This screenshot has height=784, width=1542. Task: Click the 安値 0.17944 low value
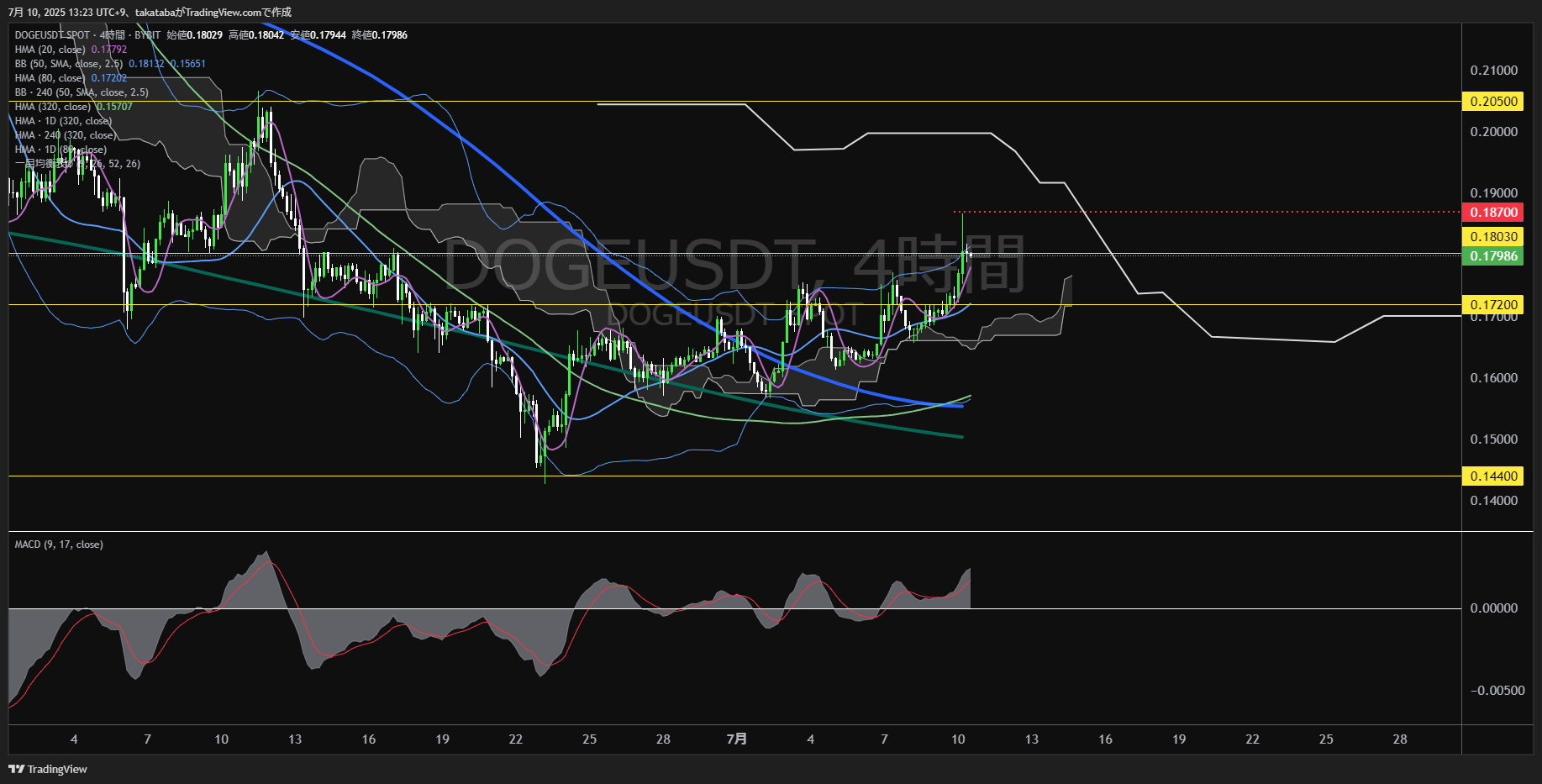coord(318,35)
